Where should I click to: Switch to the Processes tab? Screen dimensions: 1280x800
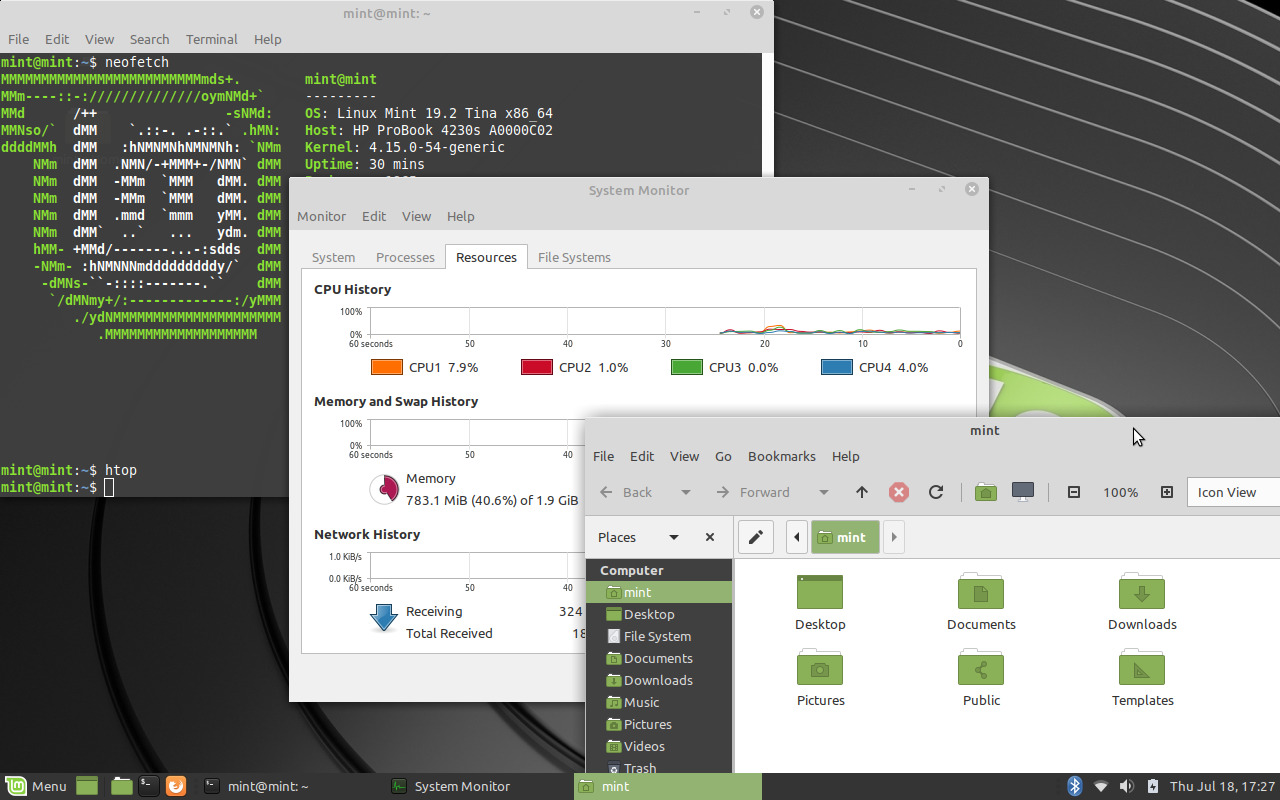coord(405,257)
